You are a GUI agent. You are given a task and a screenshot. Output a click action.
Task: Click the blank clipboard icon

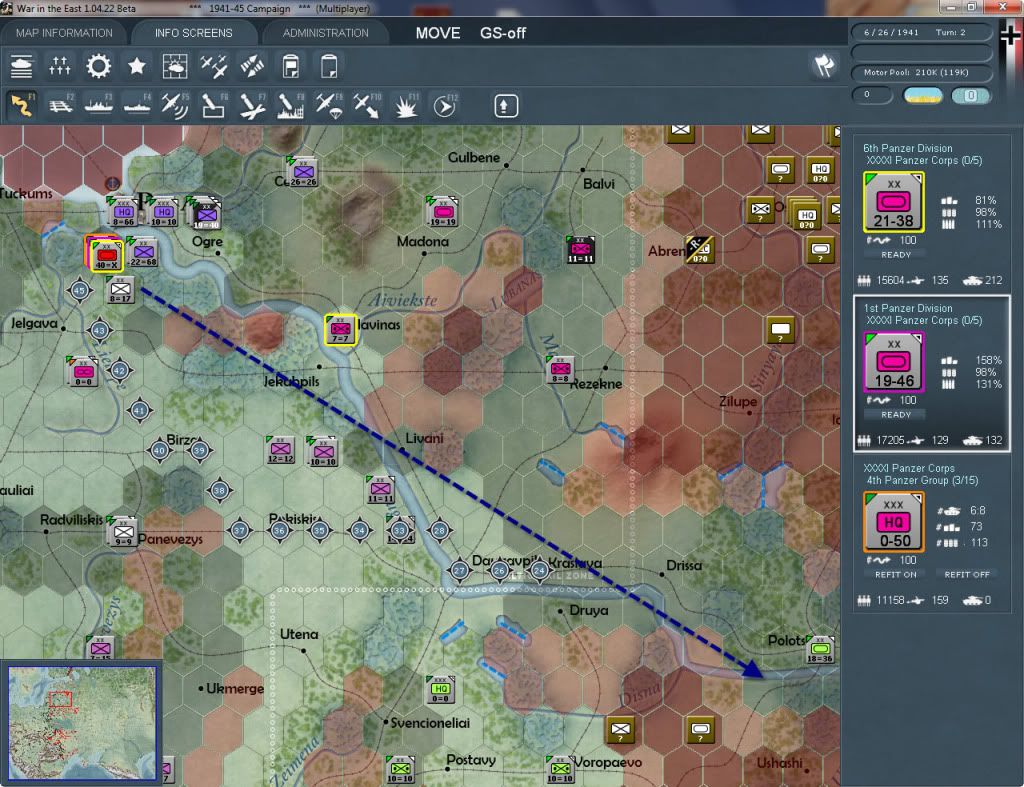[x=328, y=66]
